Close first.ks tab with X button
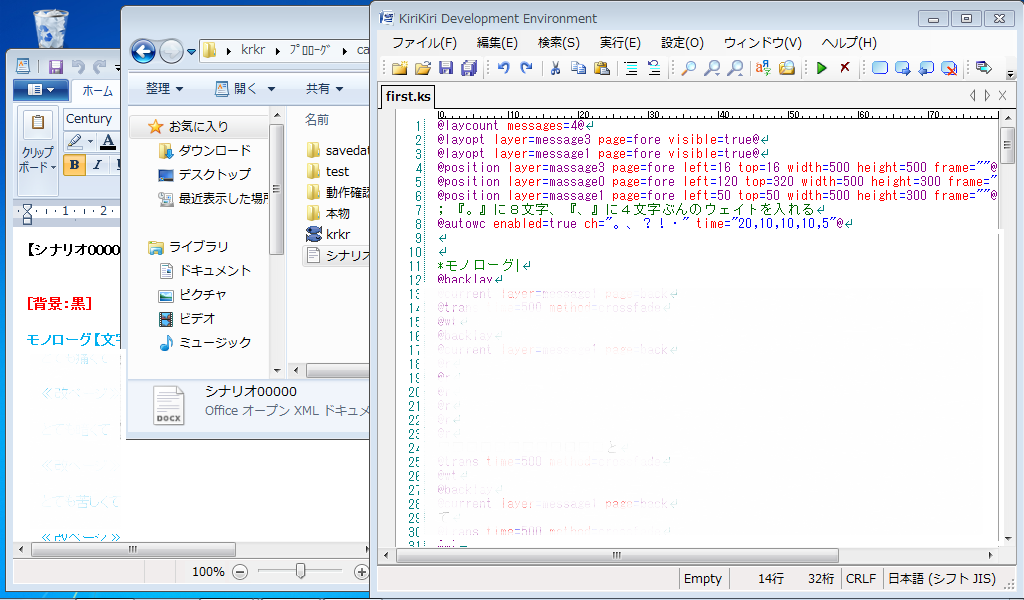1024x600 pixels. [x=1002, y=96]
